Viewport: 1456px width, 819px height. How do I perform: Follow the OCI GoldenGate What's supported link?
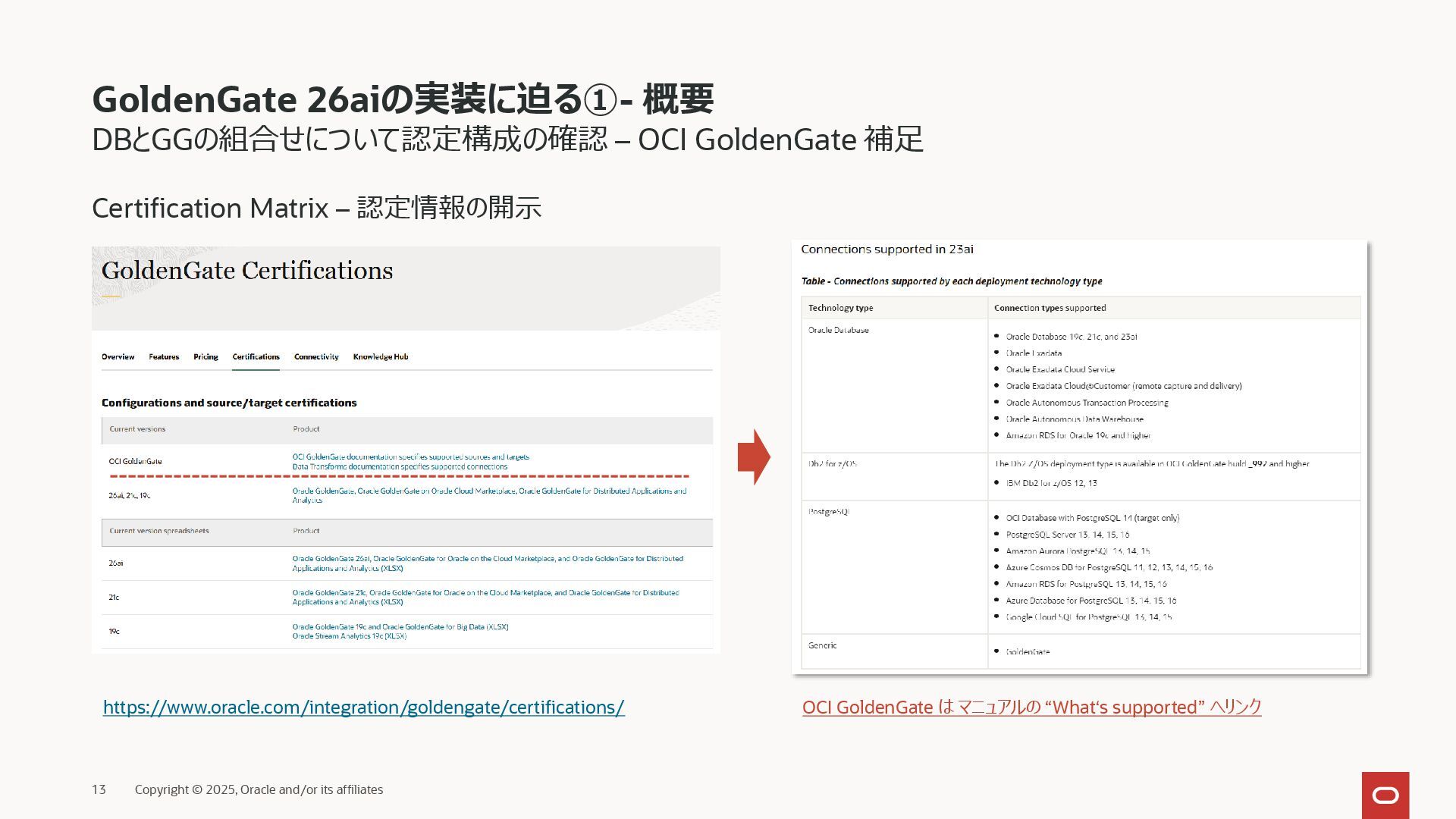pyautogui.click(x=1031, y=708)
